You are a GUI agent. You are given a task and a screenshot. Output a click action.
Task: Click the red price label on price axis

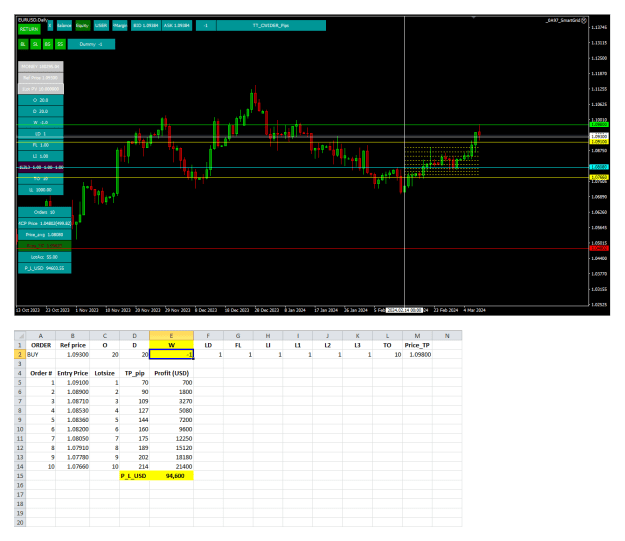599,248
